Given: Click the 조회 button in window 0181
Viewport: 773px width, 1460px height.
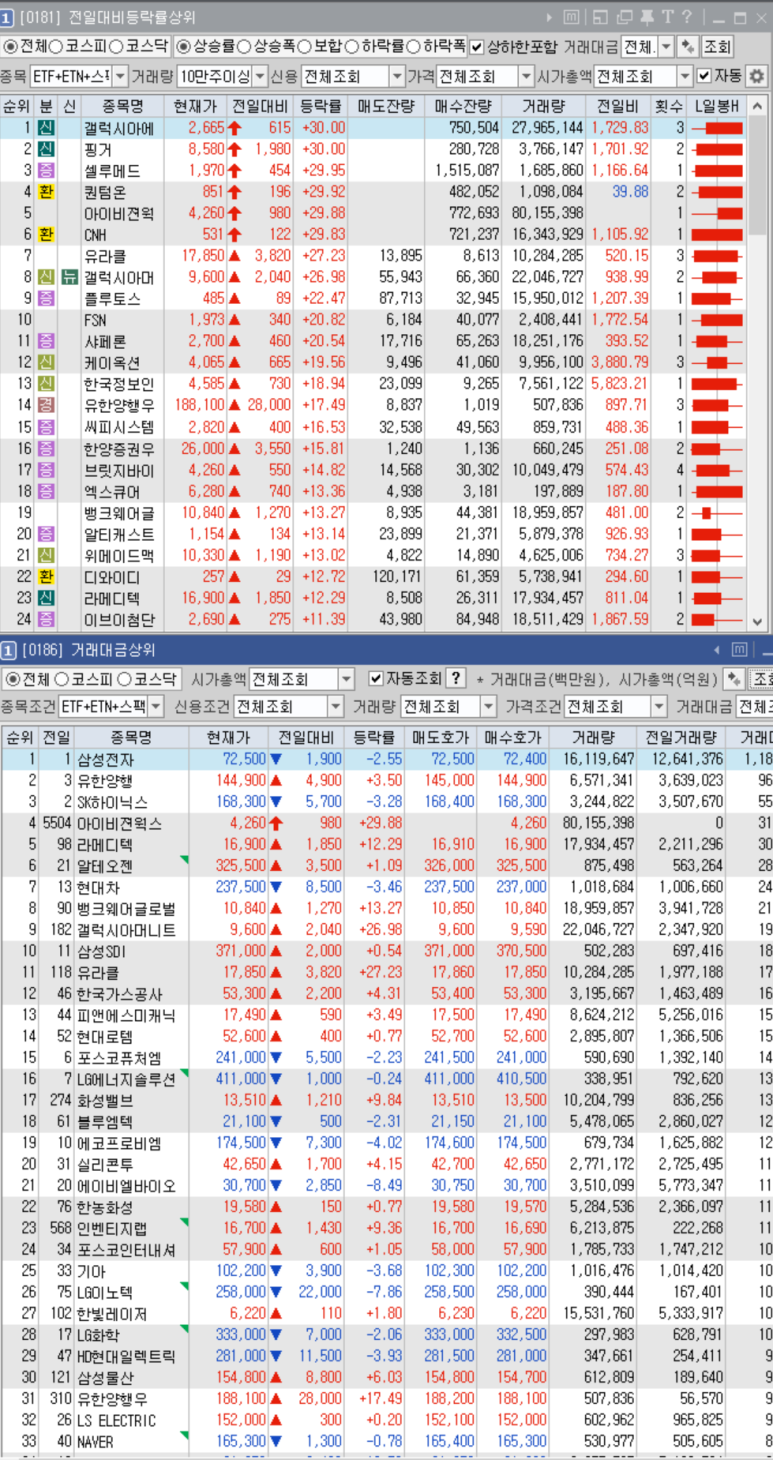Looking at the screenshot, I should tap(717, 46).
